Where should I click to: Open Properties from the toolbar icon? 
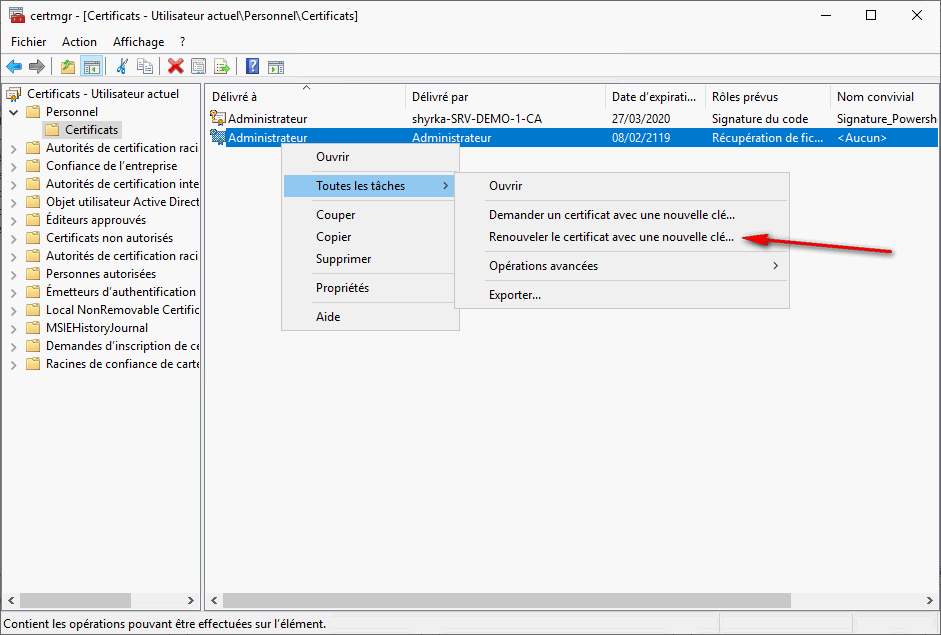tap(199, 67)
